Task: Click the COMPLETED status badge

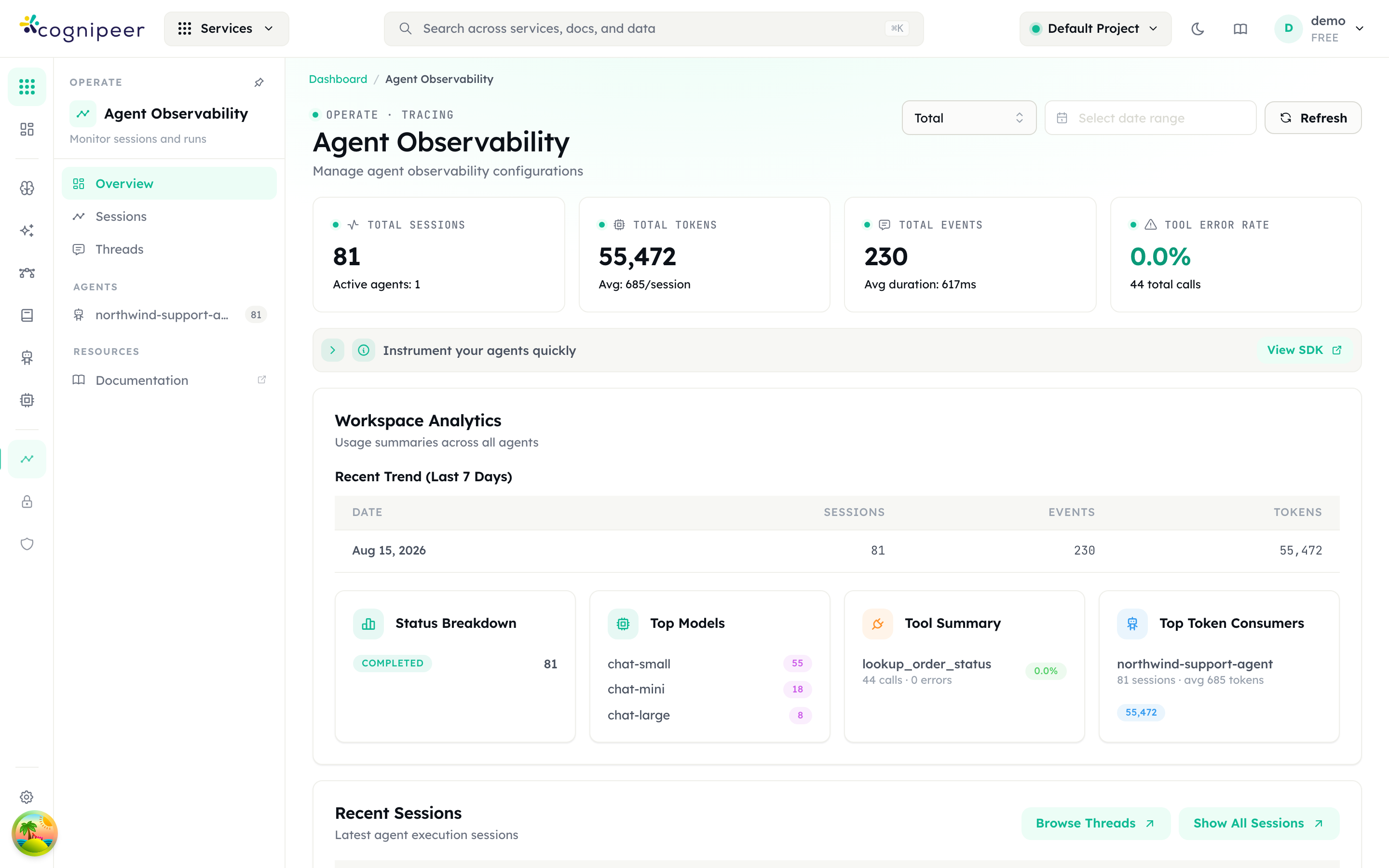Action: 393,663
